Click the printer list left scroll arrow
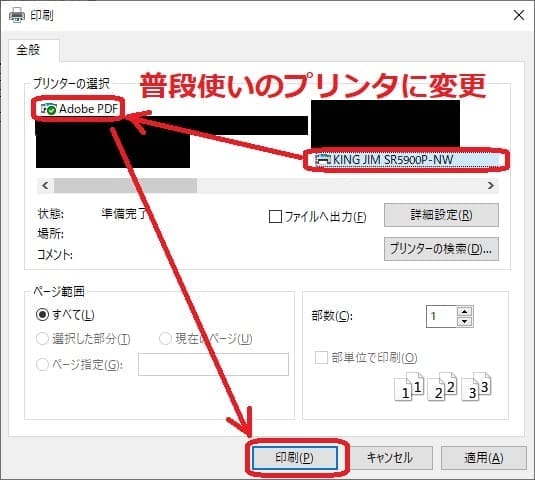 pos(45,186)
